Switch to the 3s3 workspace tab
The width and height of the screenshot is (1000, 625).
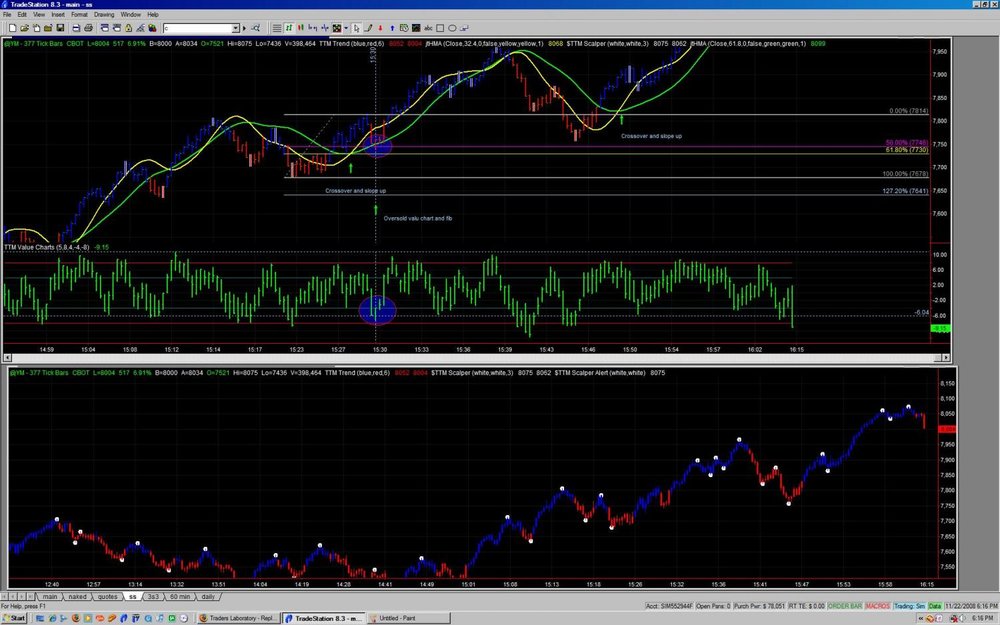153,597
